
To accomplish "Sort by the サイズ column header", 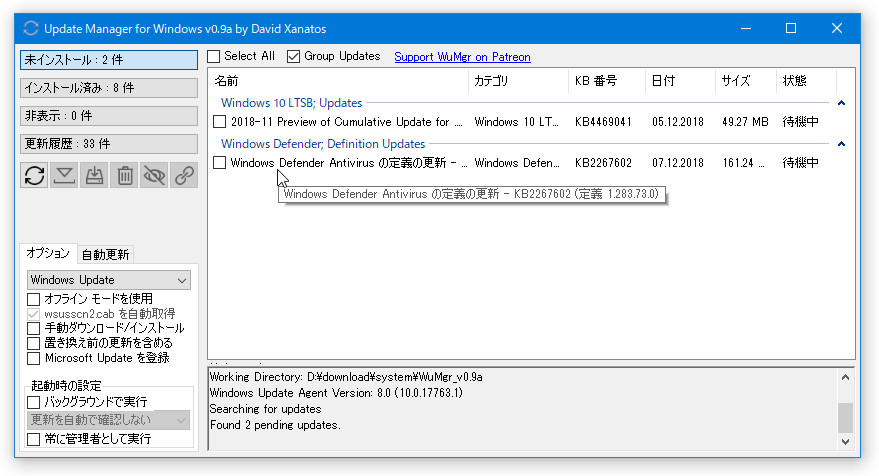I will [746, 81].
